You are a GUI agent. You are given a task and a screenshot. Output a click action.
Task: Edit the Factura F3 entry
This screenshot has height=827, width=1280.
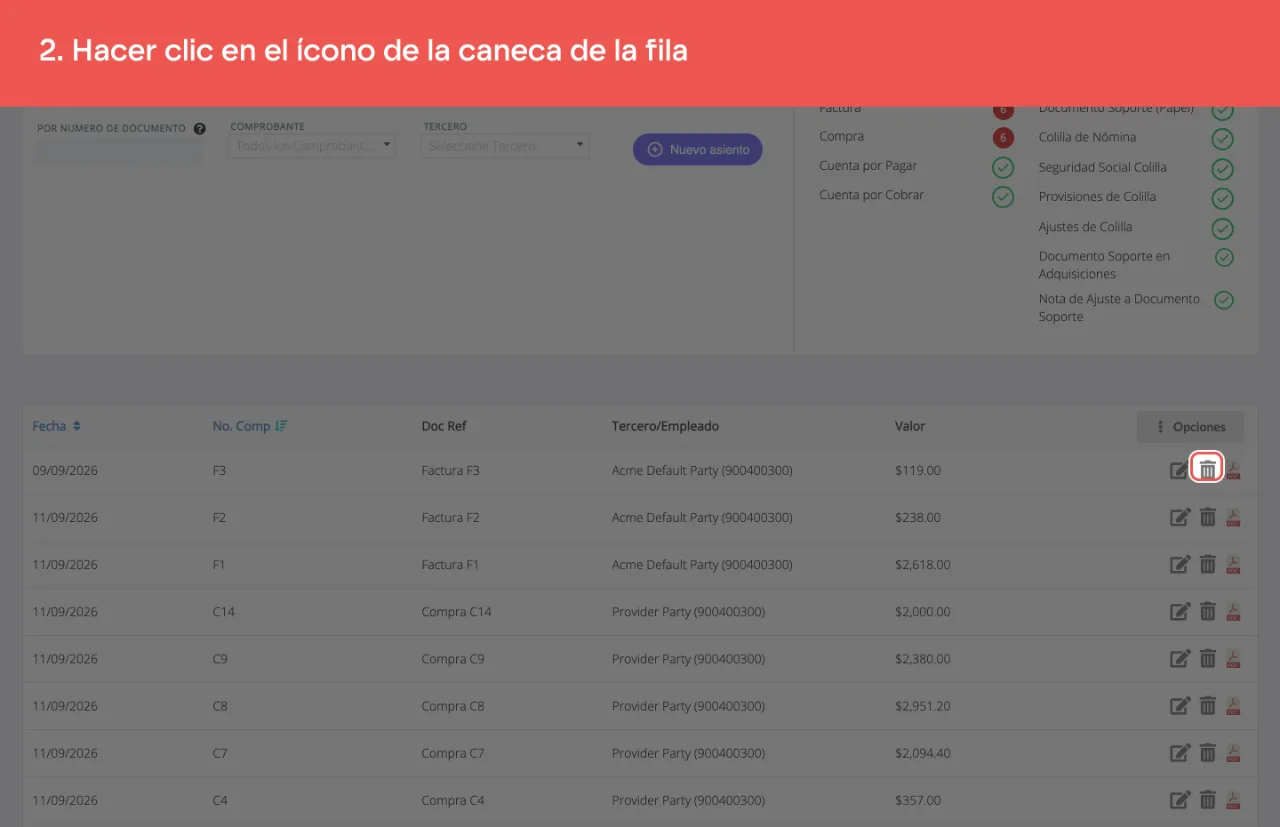(x=1180, y=470)
